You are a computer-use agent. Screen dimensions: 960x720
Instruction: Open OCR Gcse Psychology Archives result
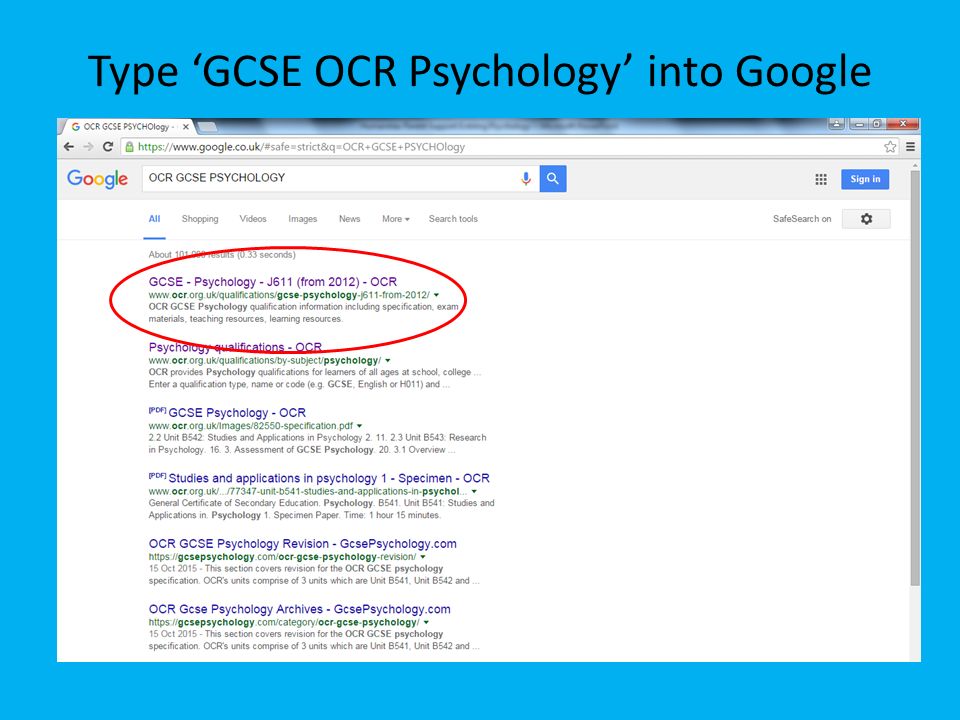point(299,609)
